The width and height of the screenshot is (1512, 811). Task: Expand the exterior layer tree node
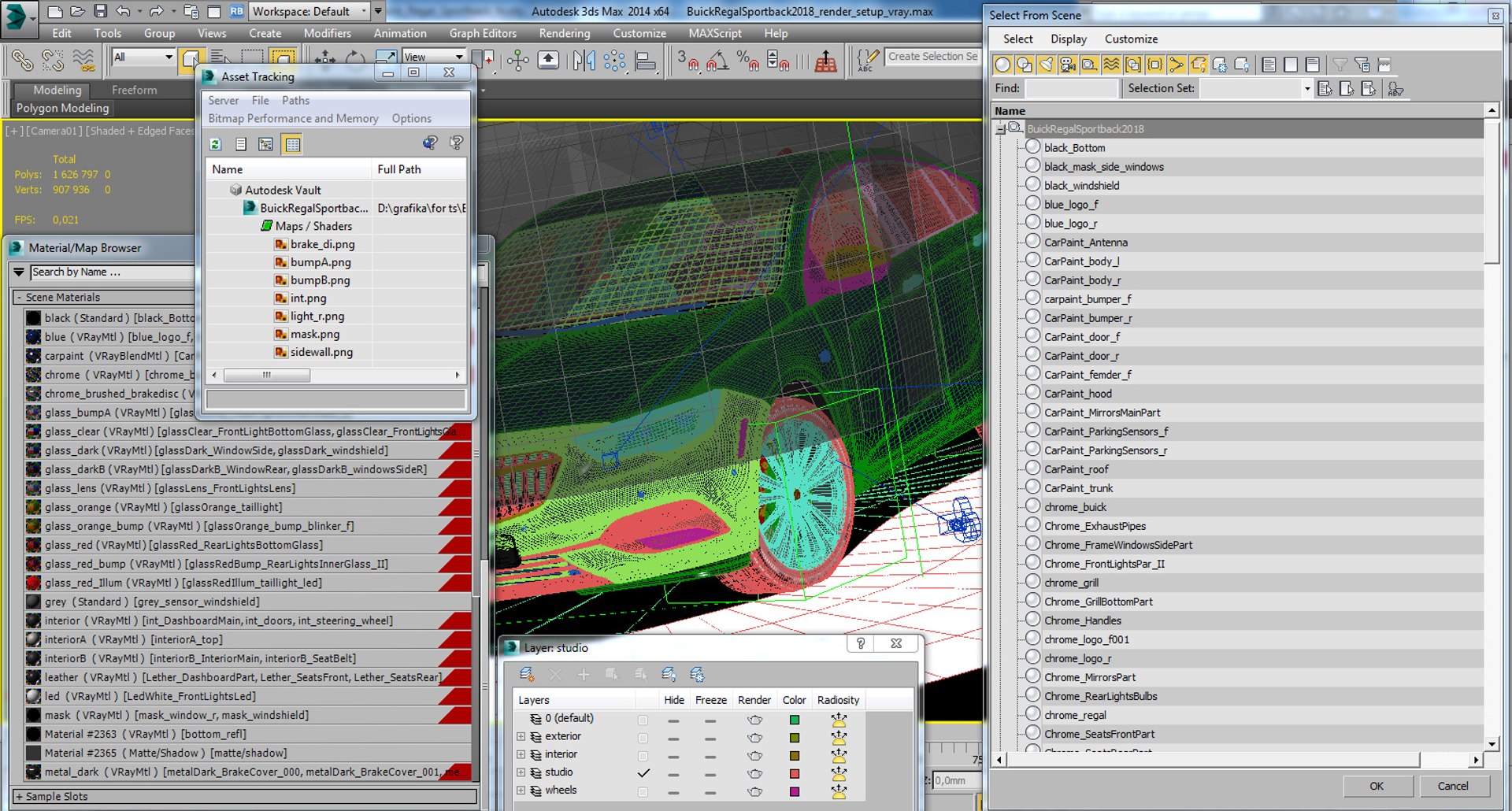click(521, 737)
